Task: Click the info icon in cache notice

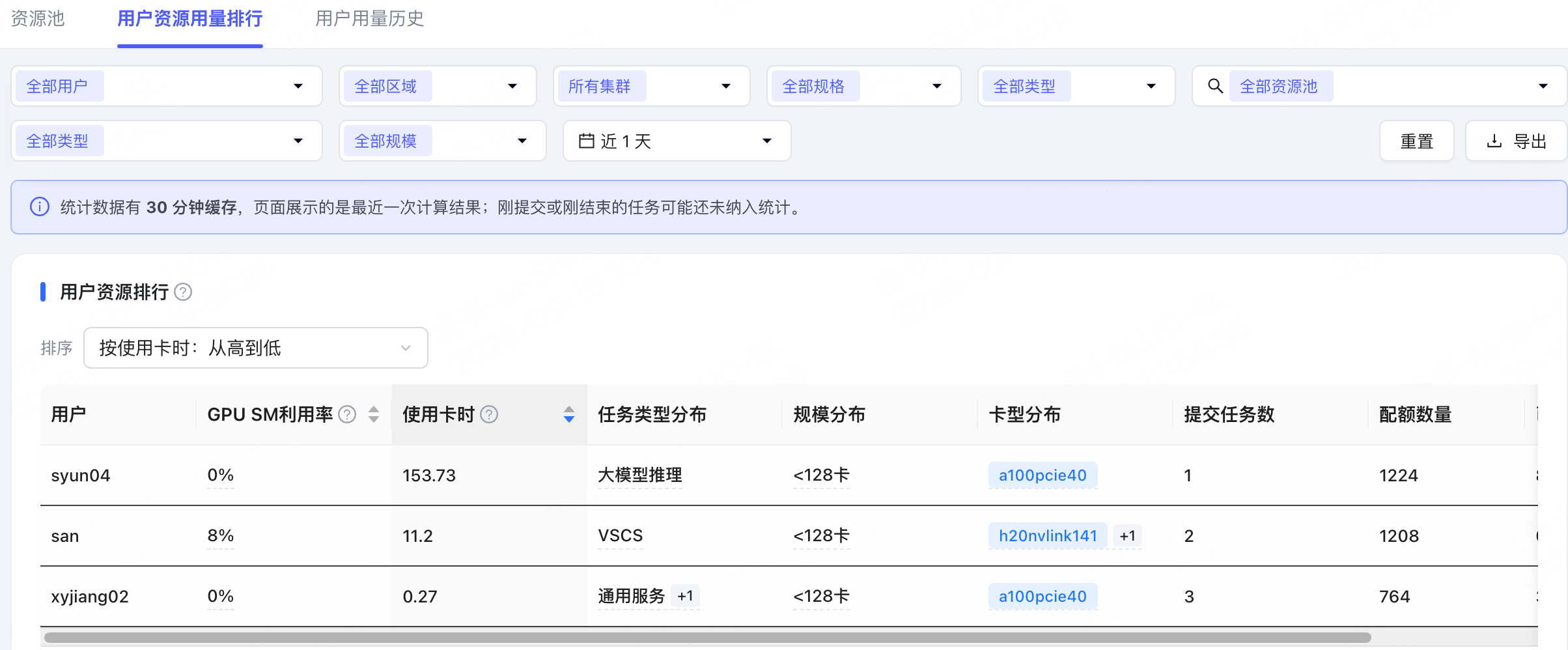Action: pos(40,207)
